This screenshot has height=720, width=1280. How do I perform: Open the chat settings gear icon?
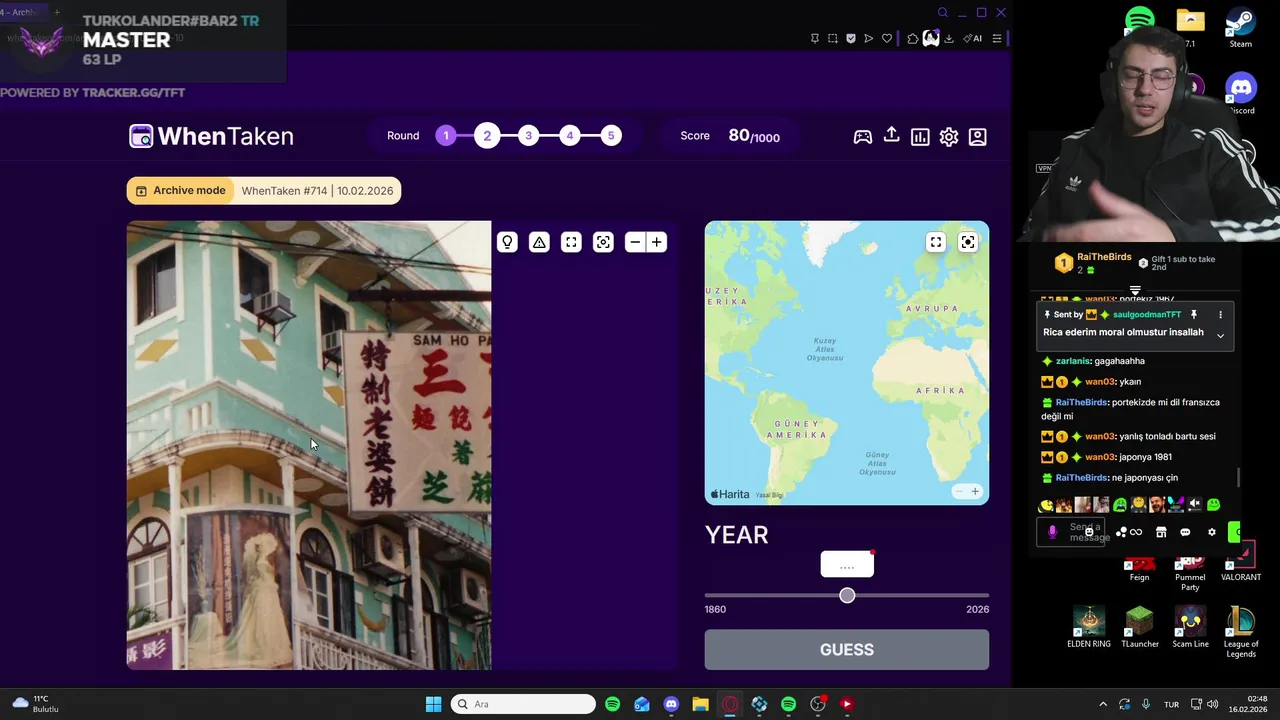point(1212,532)
